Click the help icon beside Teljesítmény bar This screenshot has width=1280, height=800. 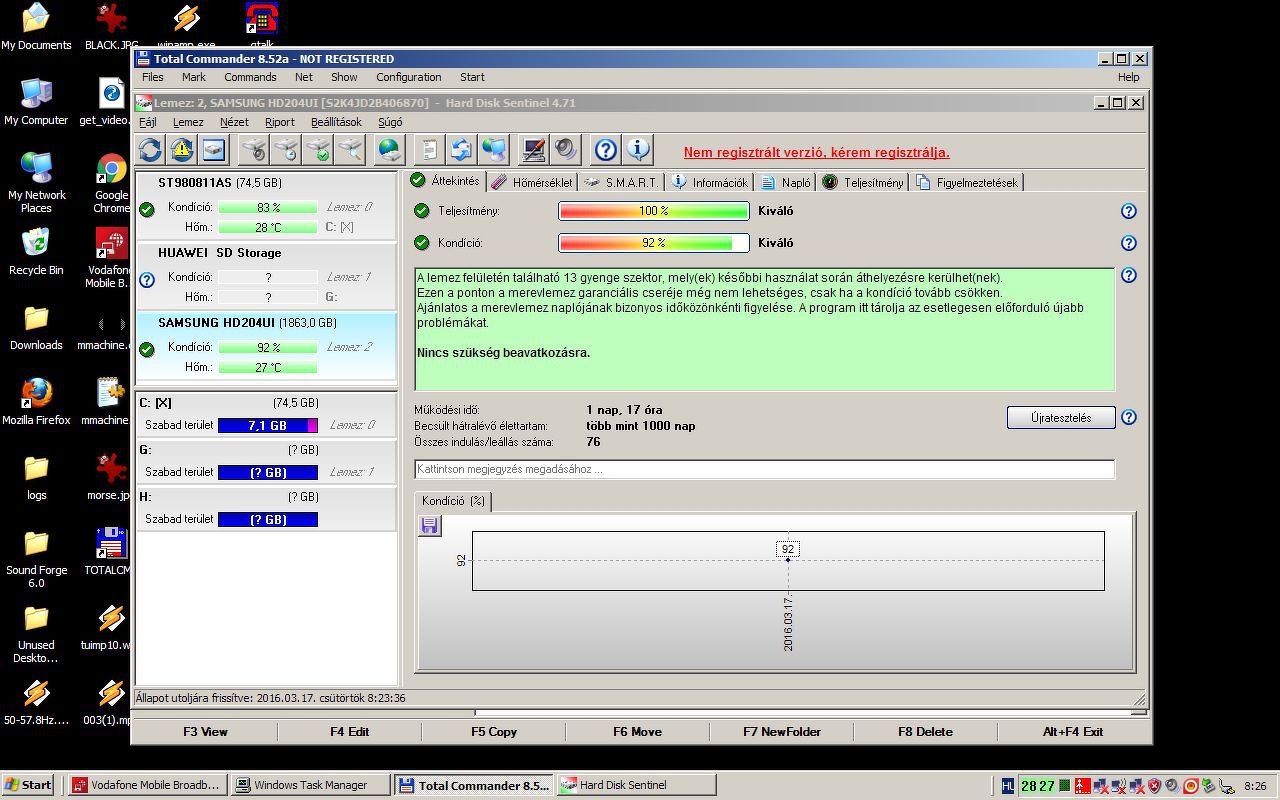tap(1129, 211)
